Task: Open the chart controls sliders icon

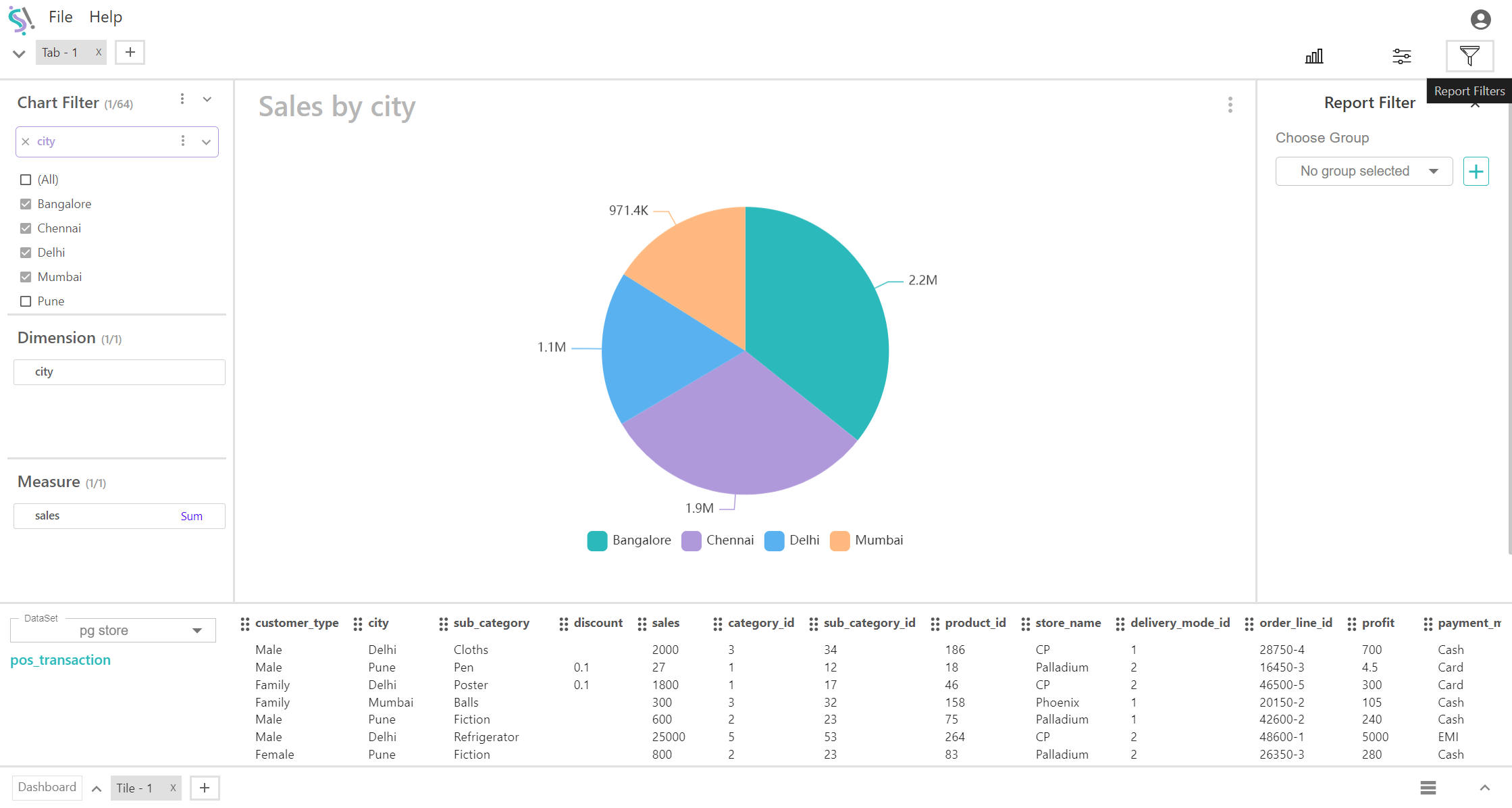Action: tap(1401, 56)
